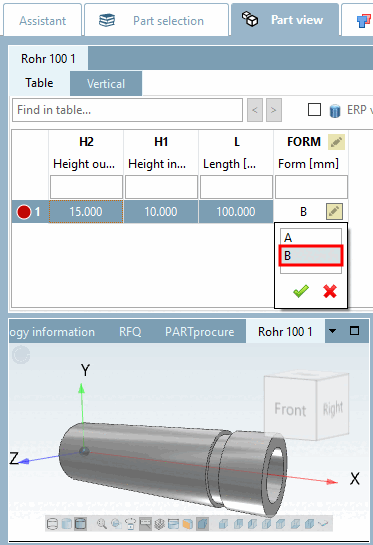Select the red status indicator of row 1
Image resolution: width=373 pixels, height=545 pixels.
[24, 212]
